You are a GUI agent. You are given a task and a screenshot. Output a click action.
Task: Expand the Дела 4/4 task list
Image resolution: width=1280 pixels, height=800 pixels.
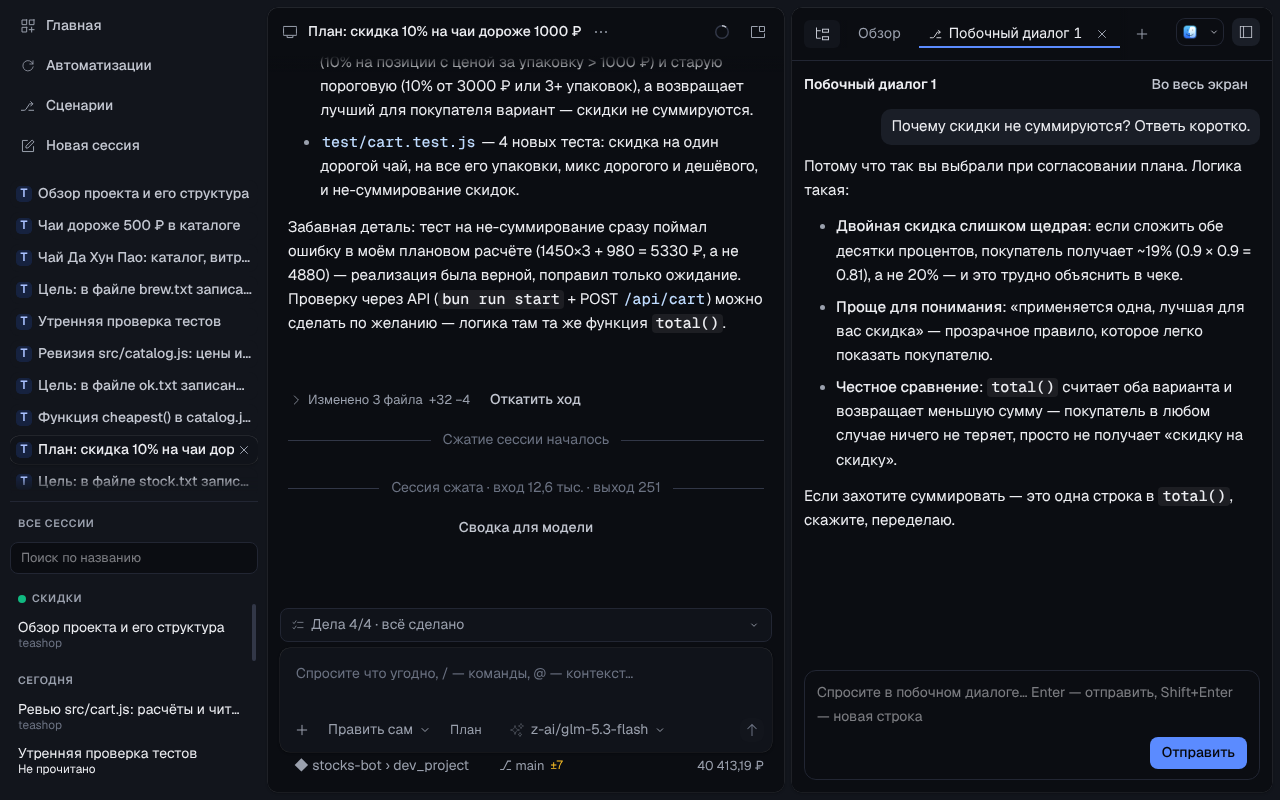click(526, 624)
